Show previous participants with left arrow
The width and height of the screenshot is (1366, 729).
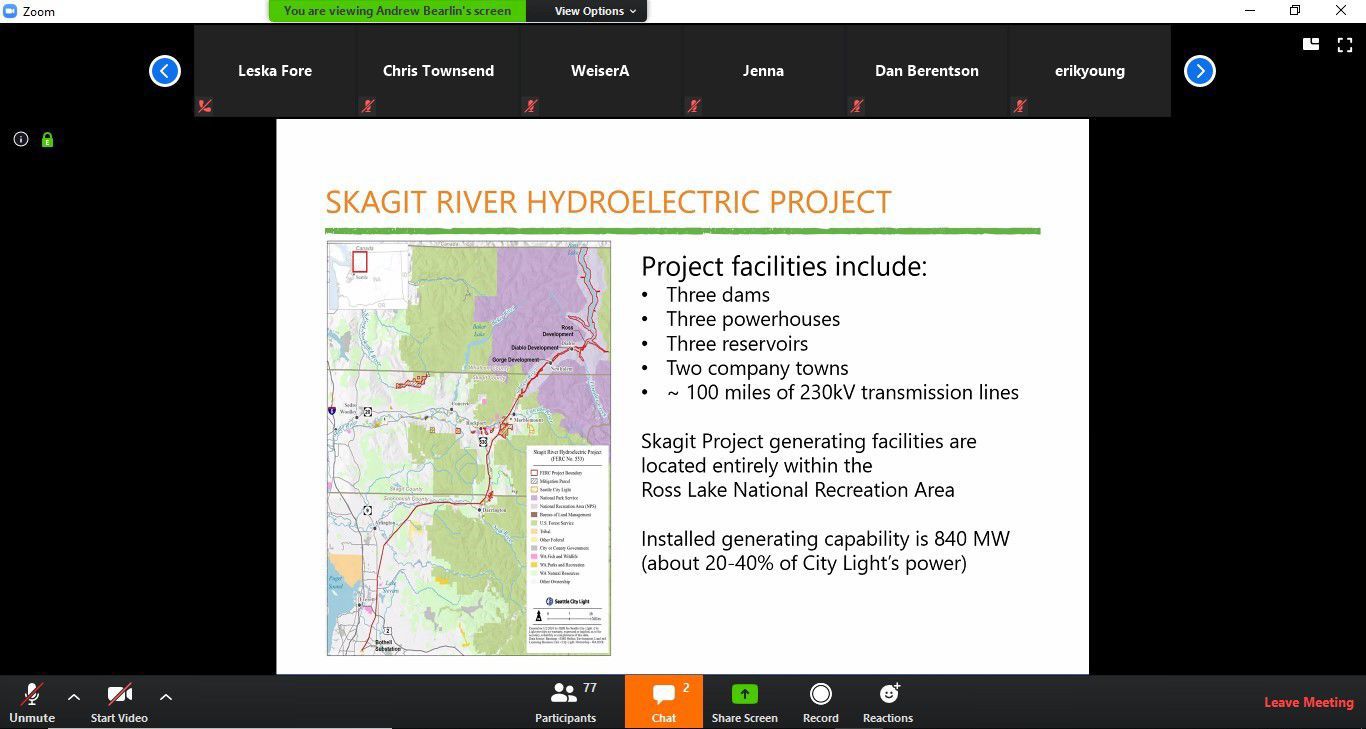pyautogui.click(x=165, y=71)
